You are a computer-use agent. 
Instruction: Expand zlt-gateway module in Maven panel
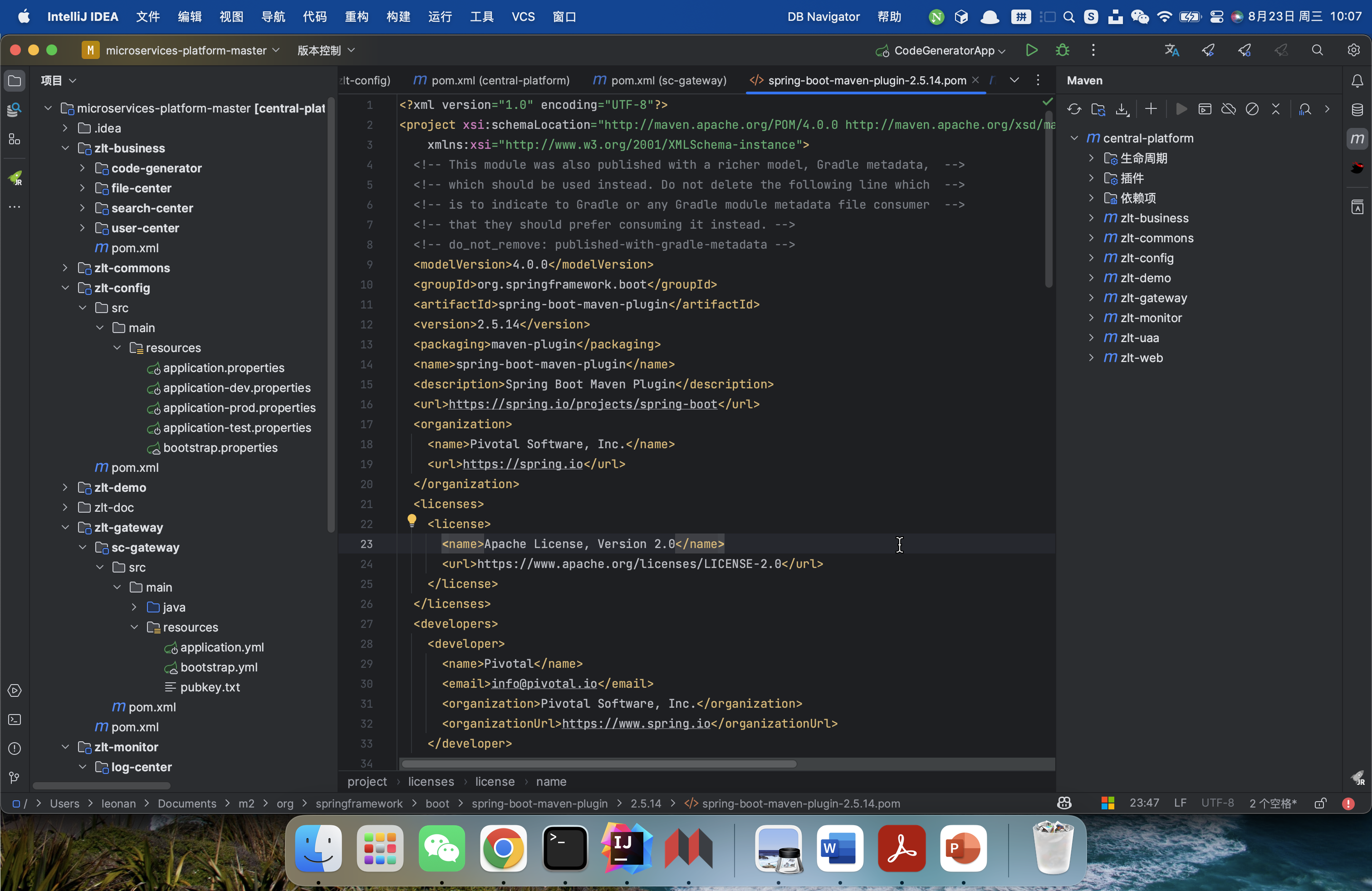(x=1091, y=298)
